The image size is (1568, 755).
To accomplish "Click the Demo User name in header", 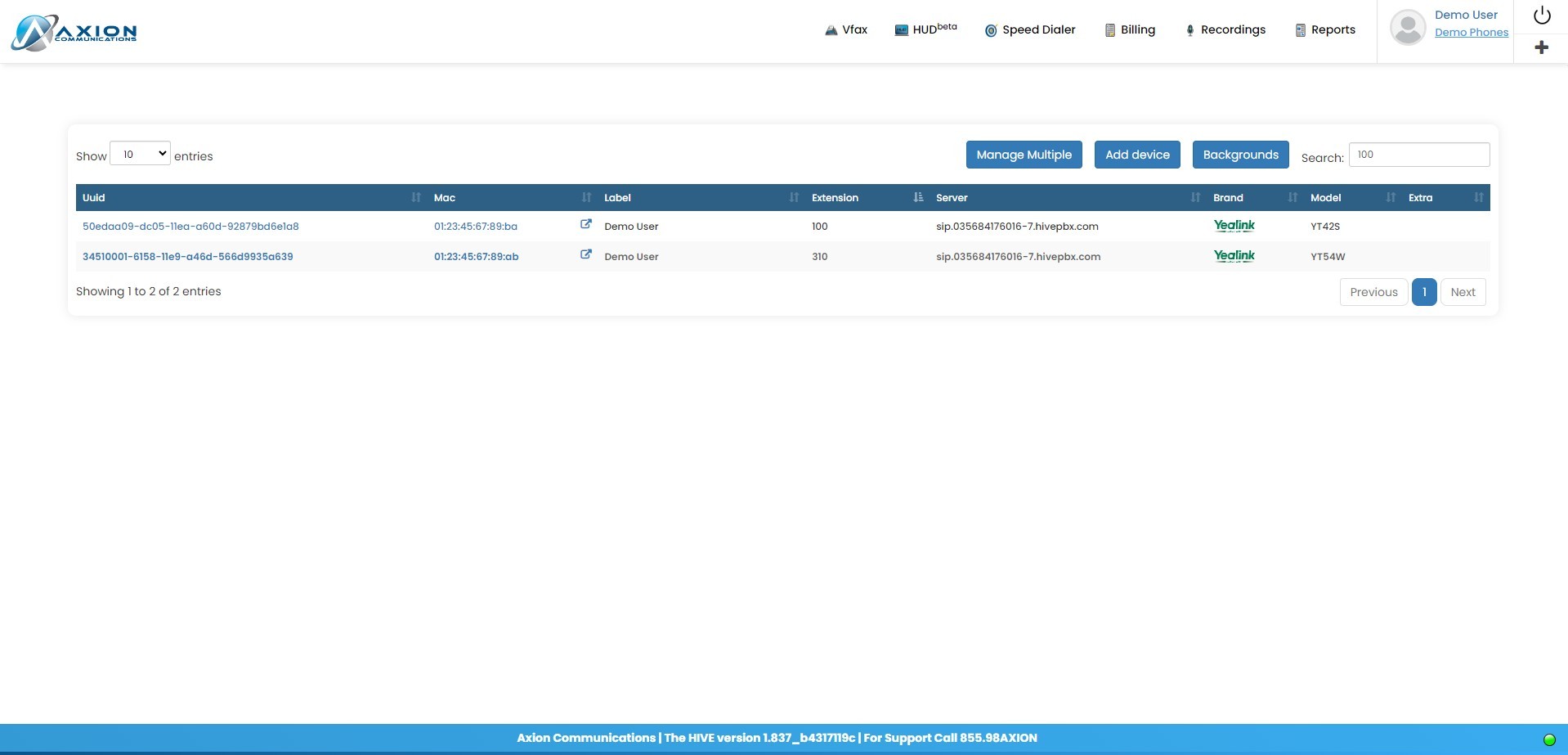I will (1467, 15).
